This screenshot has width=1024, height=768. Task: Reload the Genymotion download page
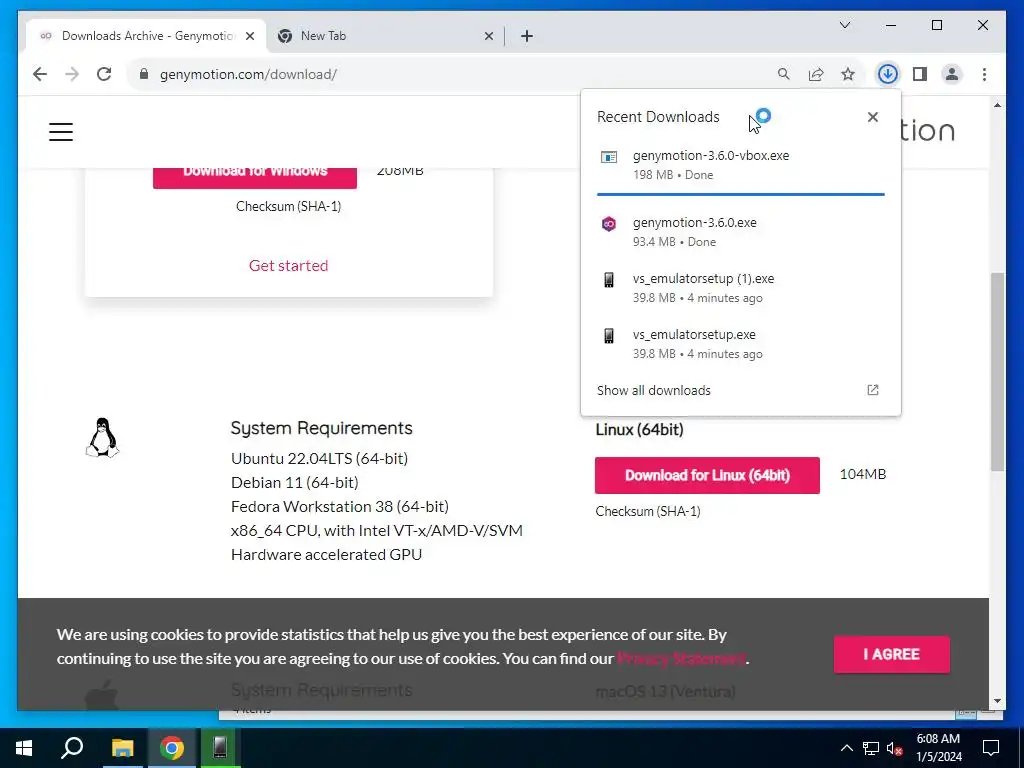(104, 74)
